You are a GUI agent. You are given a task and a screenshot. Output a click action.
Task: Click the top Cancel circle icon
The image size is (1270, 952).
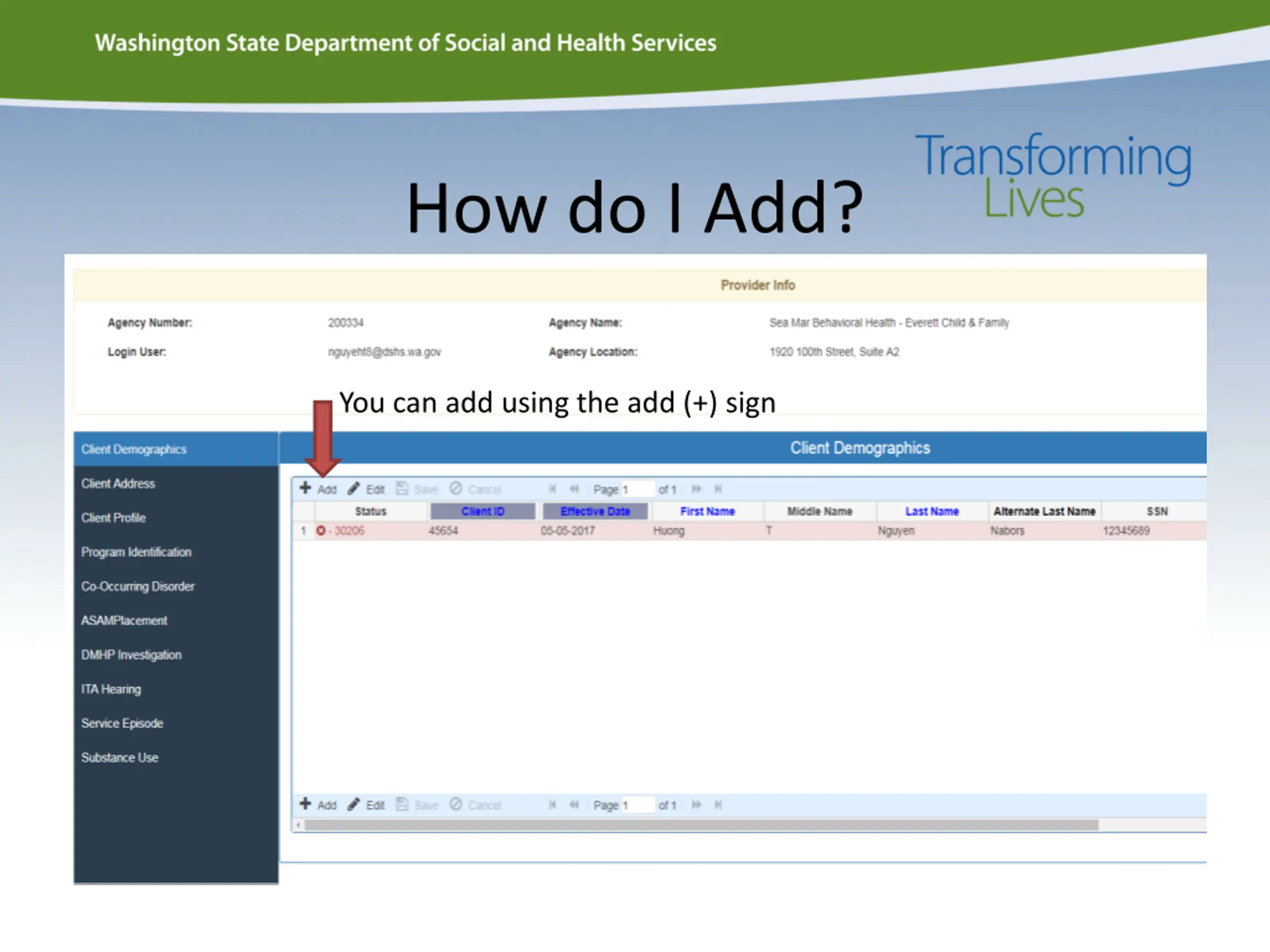[456, 488]
